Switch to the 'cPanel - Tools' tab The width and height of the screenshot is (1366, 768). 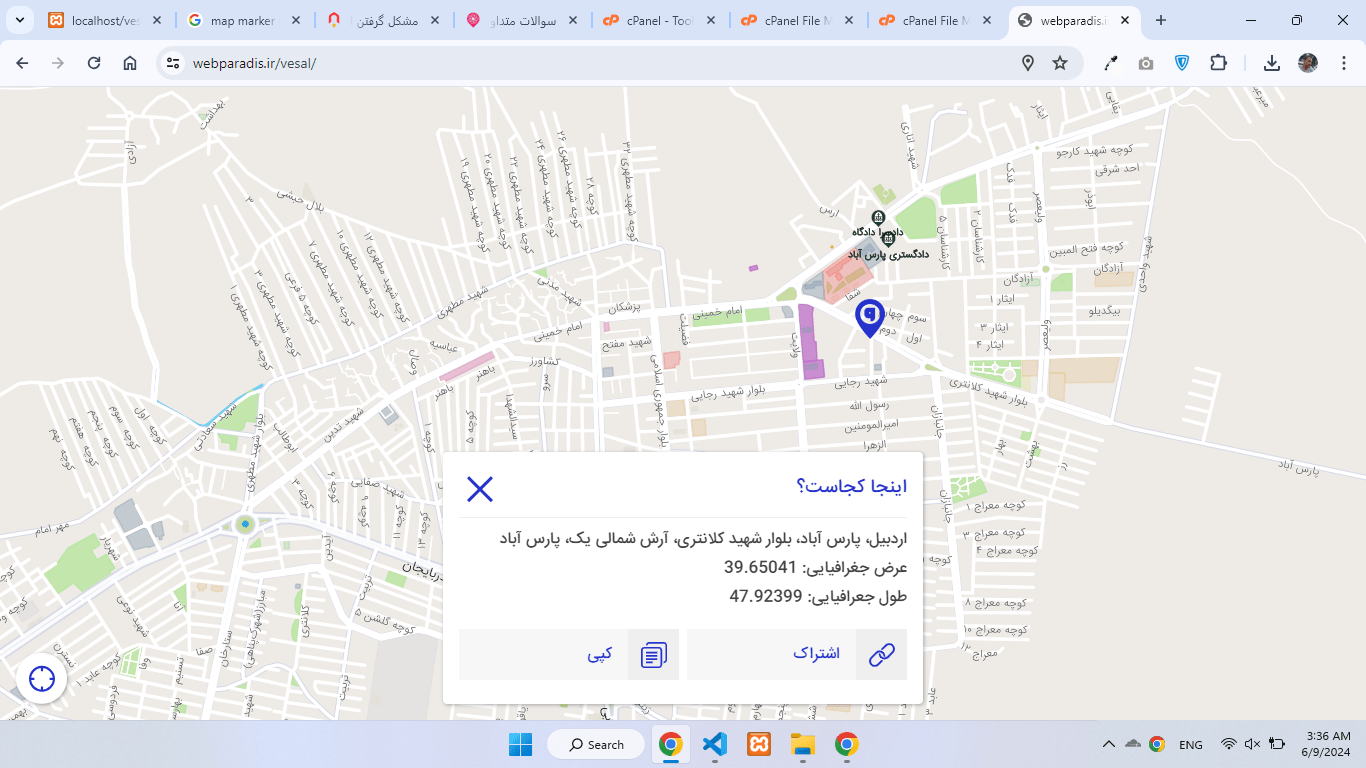coord(659,20)
